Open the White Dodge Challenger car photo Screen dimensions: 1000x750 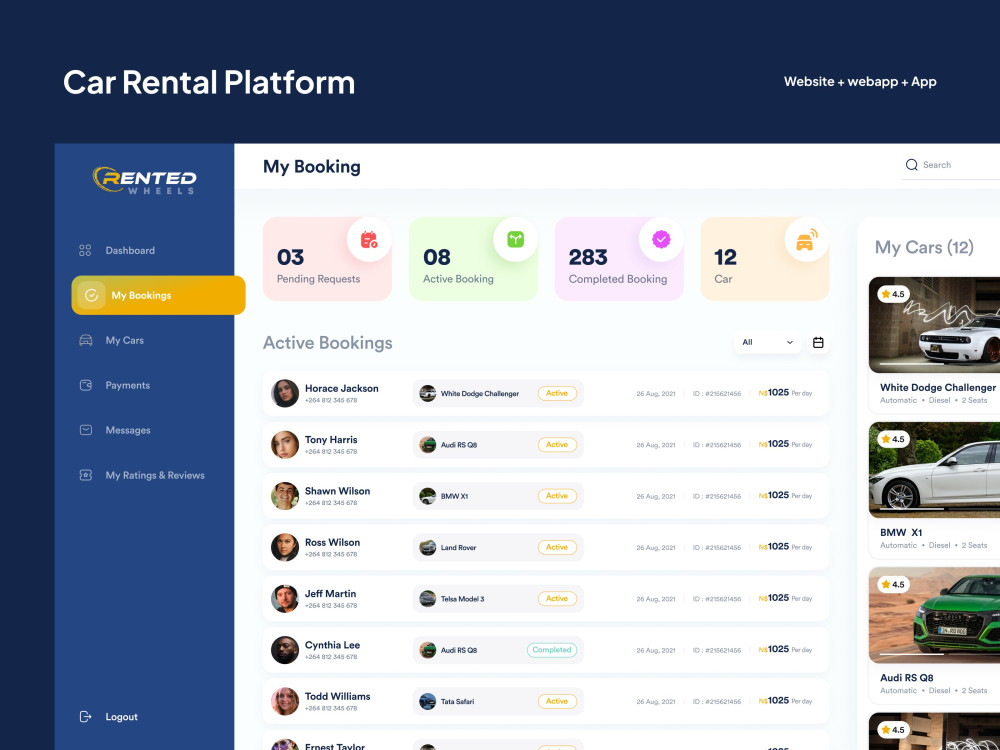point(934,325)
